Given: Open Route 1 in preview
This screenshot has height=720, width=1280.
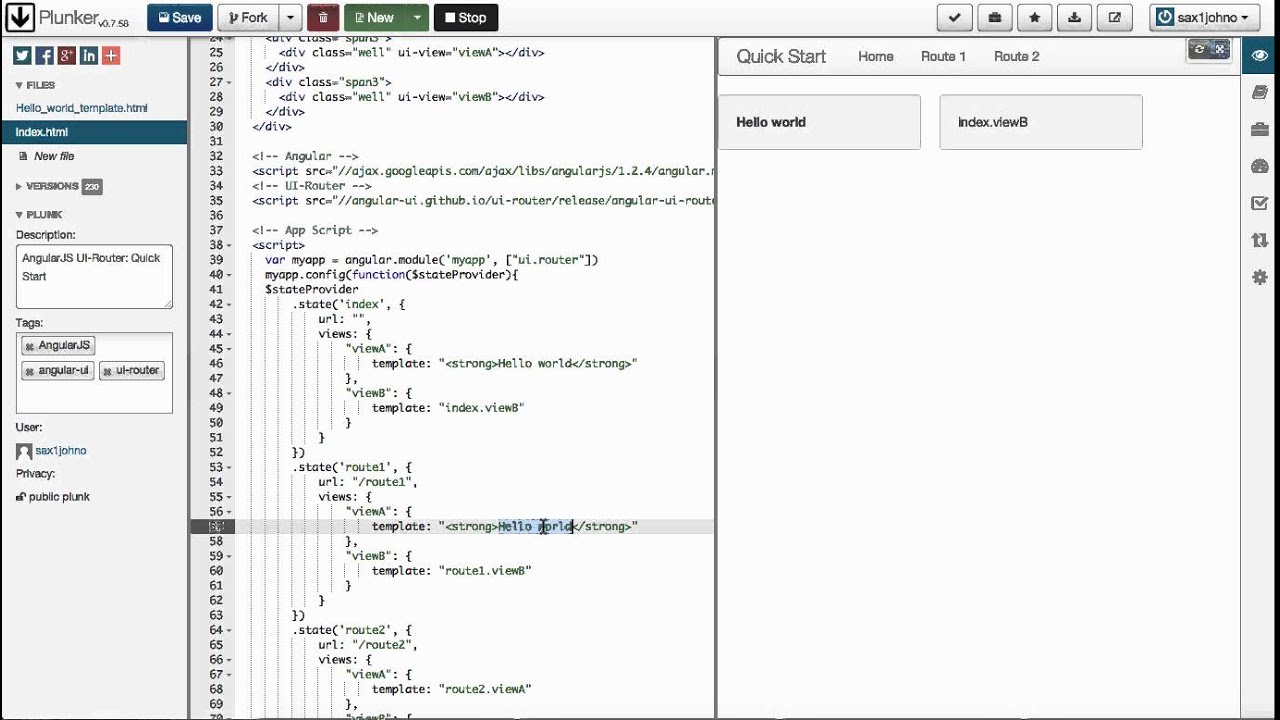Looking at the screenshot, I should 943,56.
